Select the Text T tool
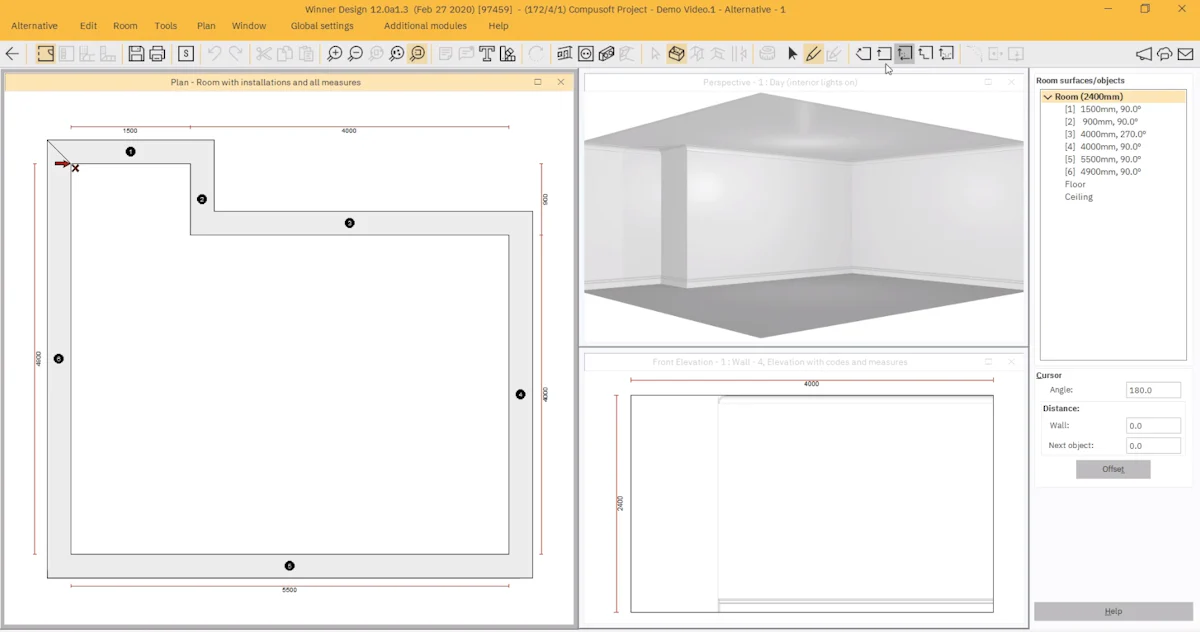The image size is (1200, 632). pos(487,54)
